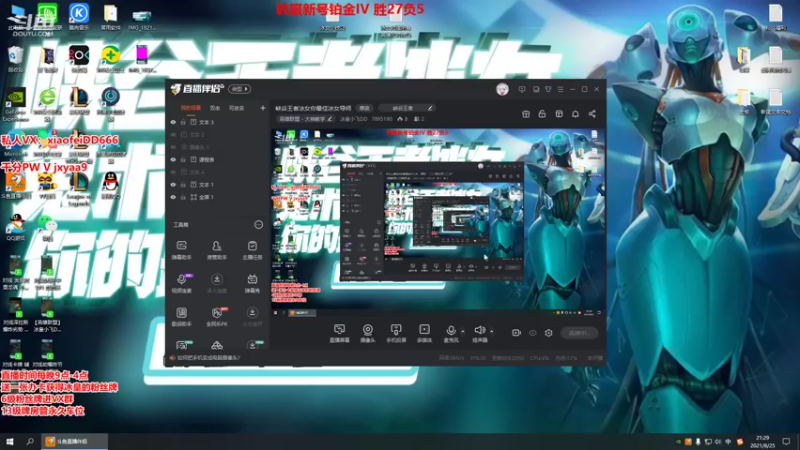Start recording with camcorder icon
800x450 pixels.
[x=516, y=333]
